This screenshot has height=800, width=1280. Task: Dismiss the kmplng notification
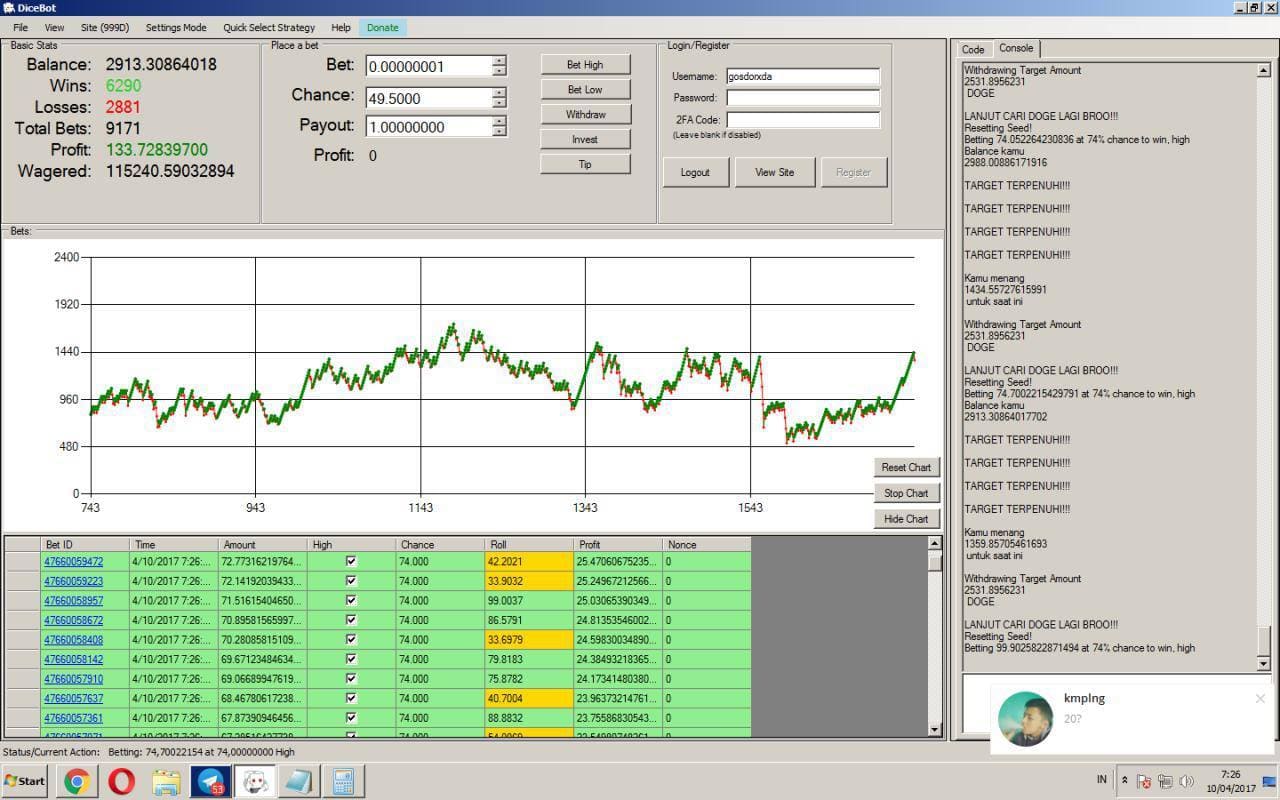[x=1260, y=699]
